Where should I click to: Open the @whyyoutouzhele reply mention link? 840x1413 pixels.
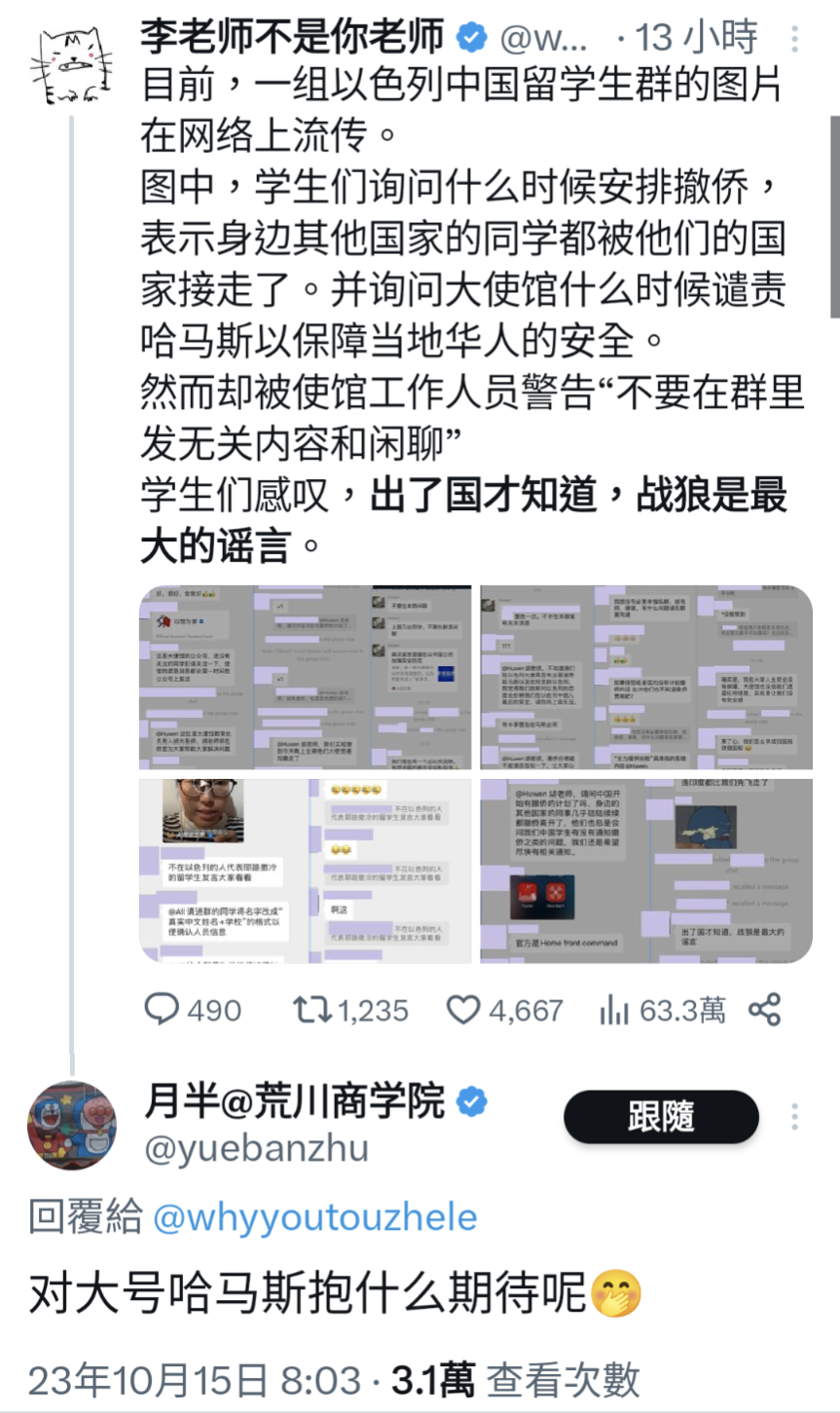pos(315,1217)
